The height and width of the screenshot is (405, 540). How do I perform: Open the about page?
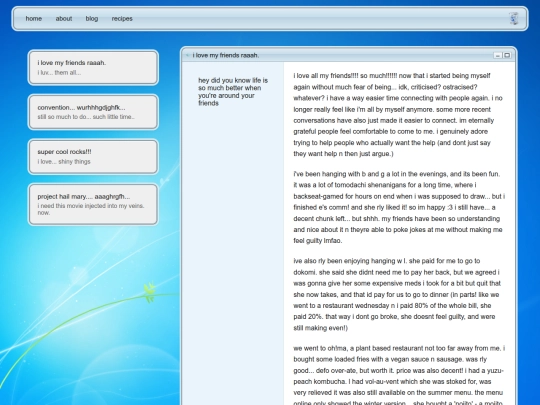coord(64,19)
